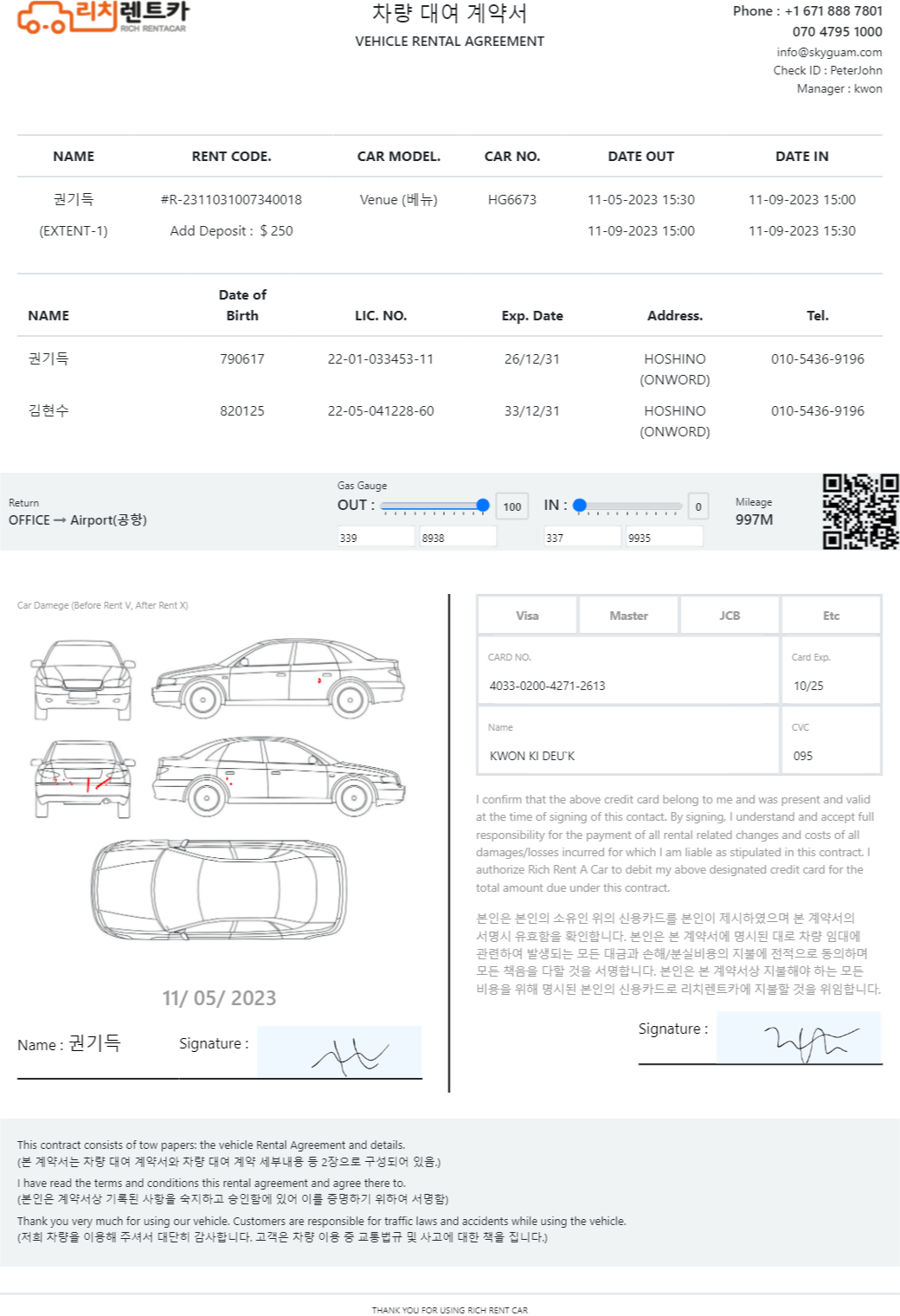Click the signature box under the car diagrams
This screenshot has height=1316, width=900.
point(339,1052)
